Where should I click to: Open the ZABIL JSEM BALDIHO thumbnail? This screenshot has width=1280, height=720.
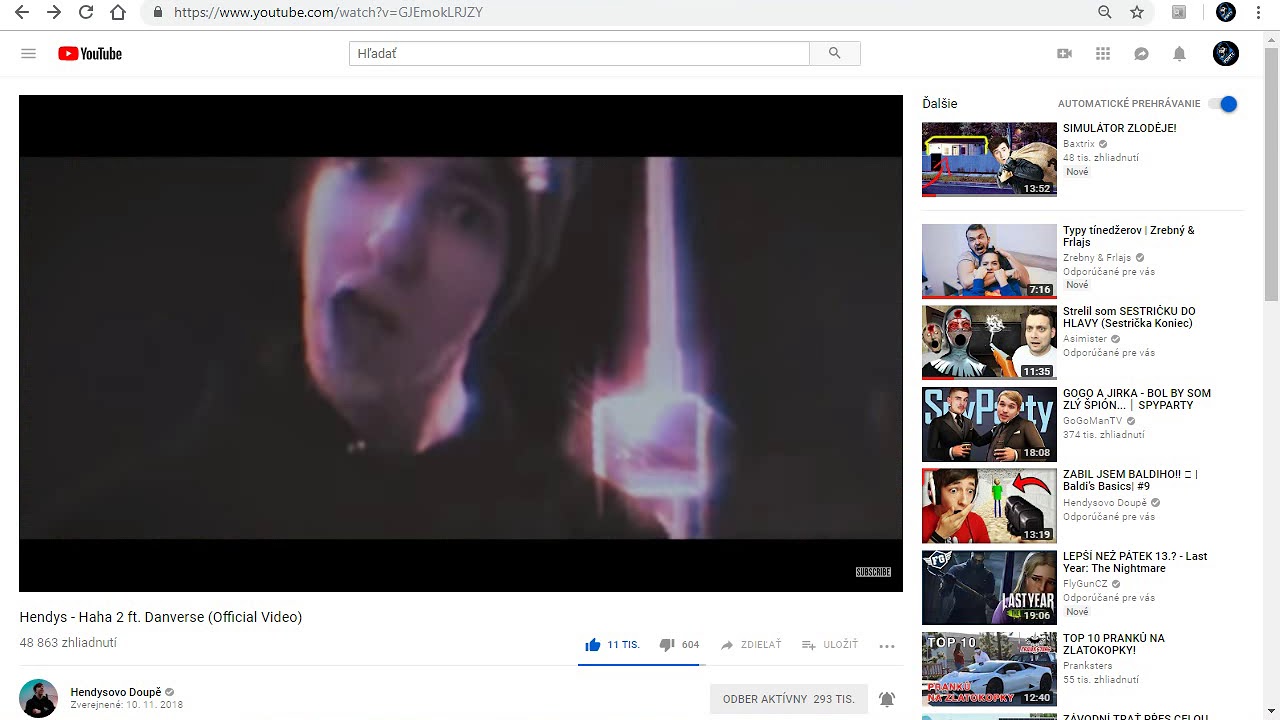click(x=989, y=506)
